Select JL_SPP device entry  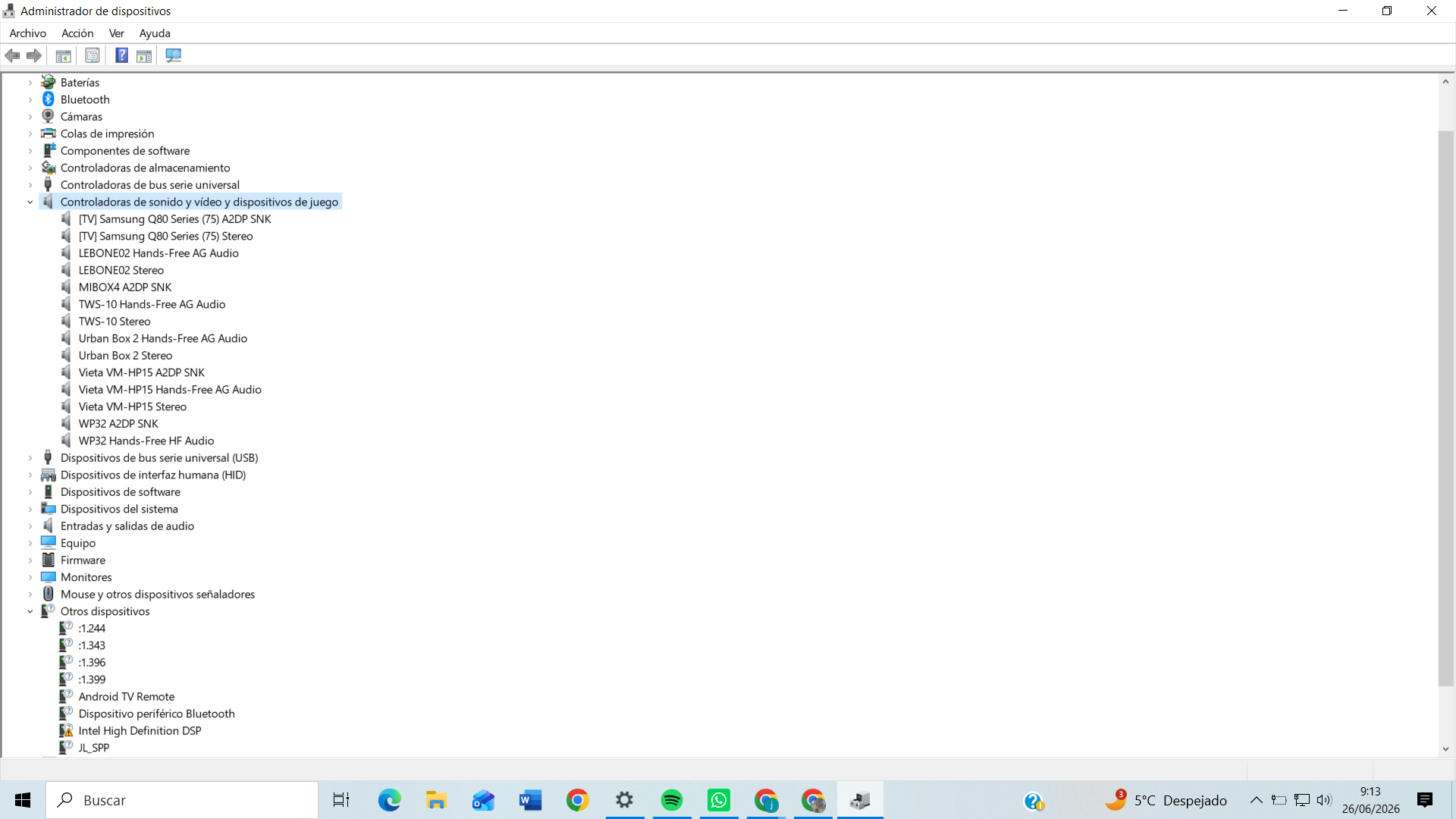coord(94,748)
